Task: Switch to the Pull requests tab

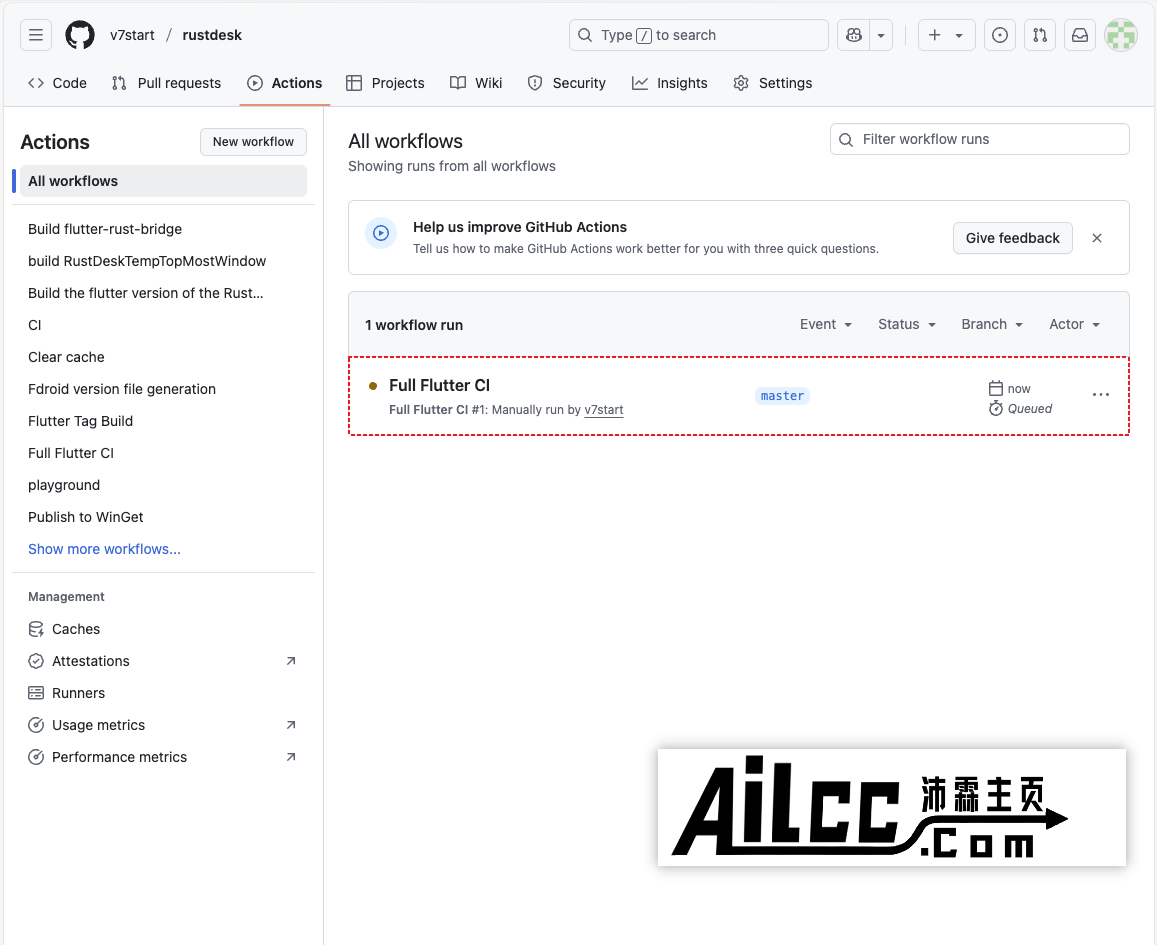Action: 166,83
